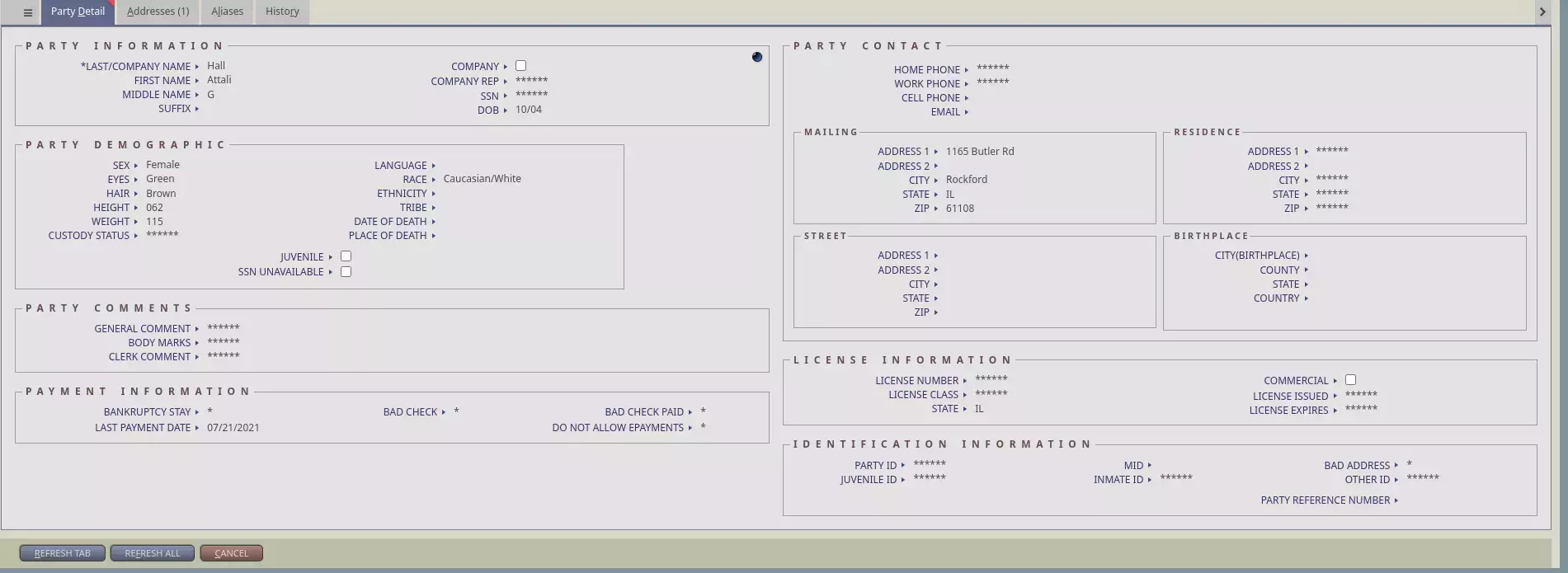Click the REFRESH ALL button
Screen dimensions: 1568x573
coord(152,553)
